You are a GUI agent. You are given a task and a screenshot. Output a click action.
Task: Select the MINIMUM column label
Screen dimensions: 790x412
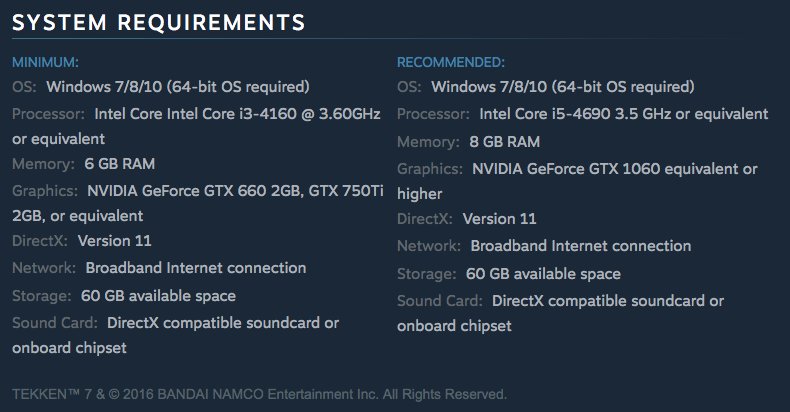[x=45, y=62]
